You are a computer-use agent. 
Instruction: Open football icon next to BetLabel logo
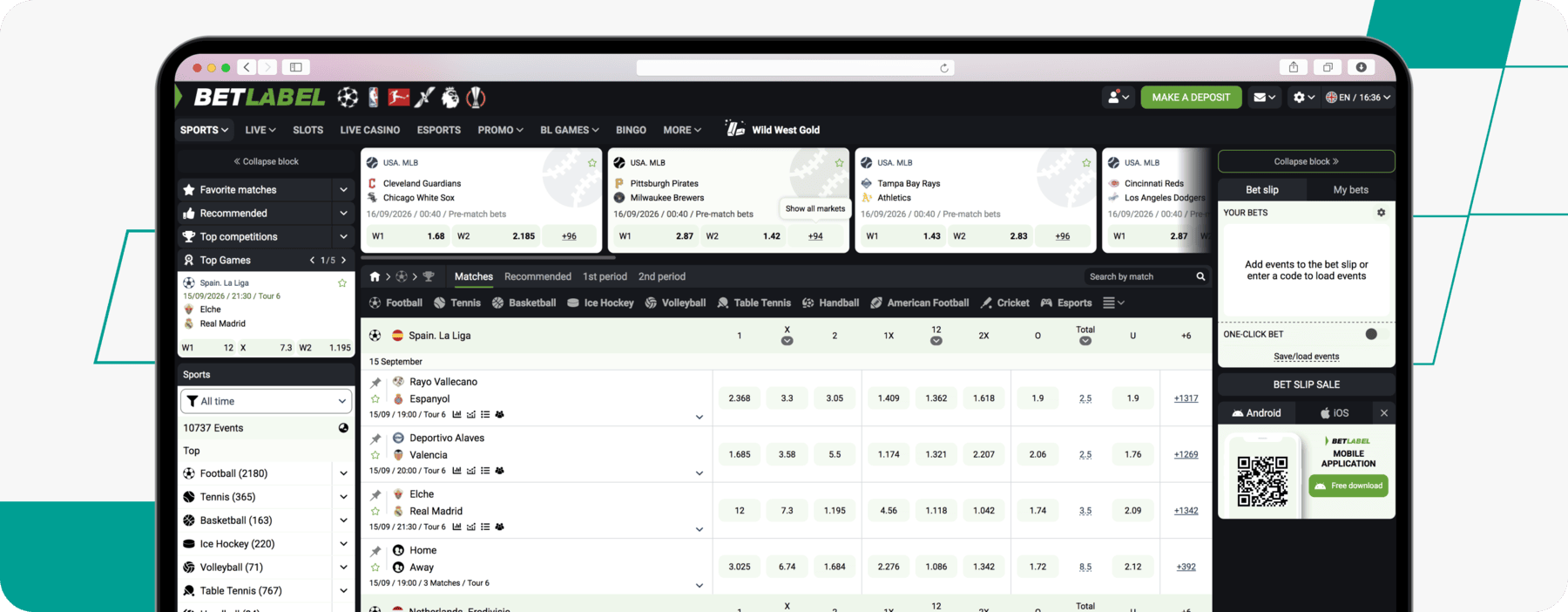pyautogui.click(x=348, y=98)
